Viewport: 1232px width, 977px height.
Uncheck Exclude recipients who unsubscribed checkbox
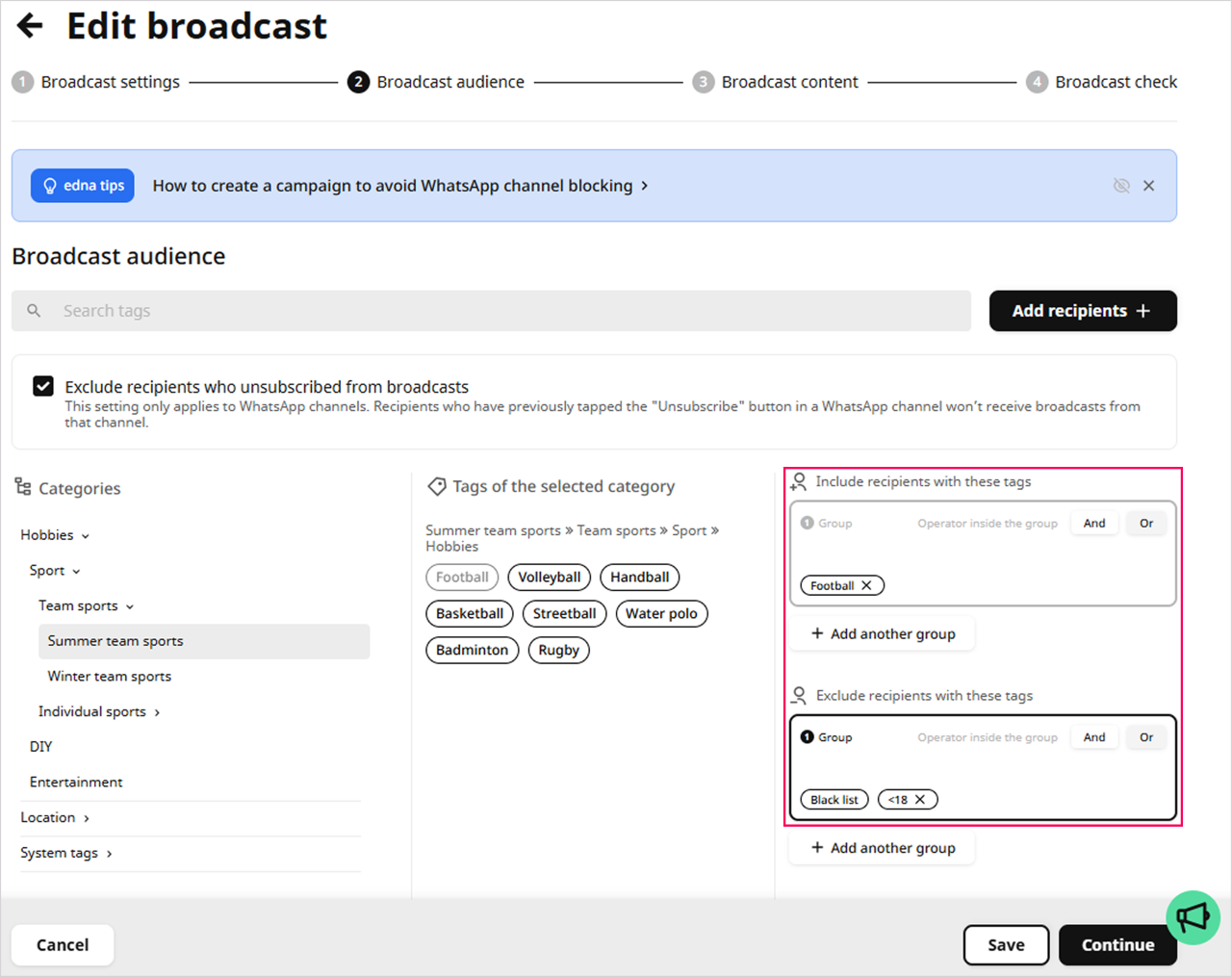tap(43, 386)
